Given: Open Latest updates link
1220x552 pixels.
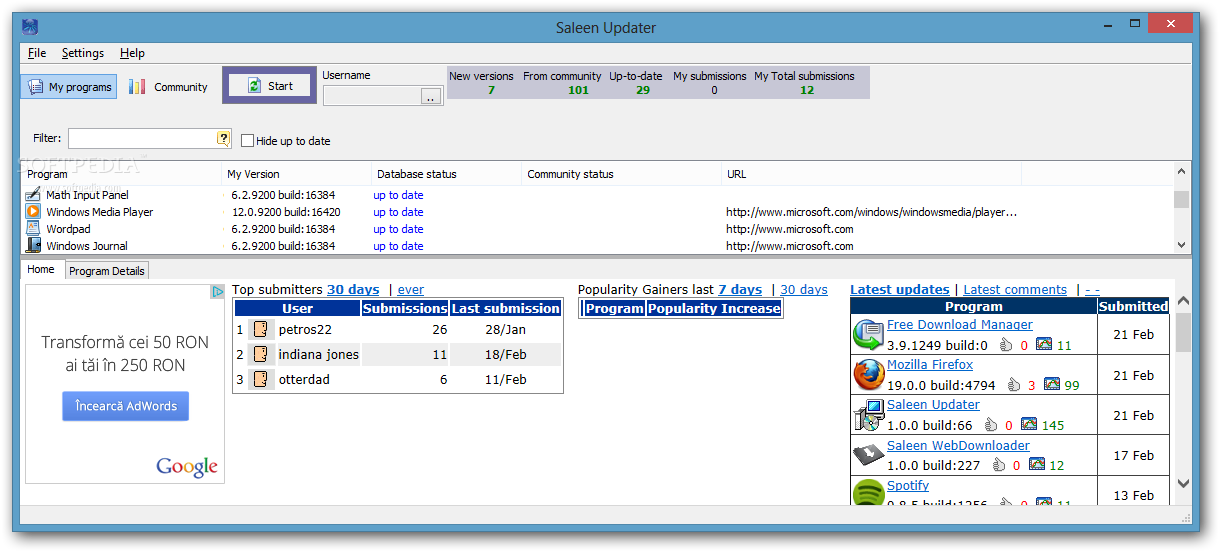Looking at the screenshot, I should 900,290.
